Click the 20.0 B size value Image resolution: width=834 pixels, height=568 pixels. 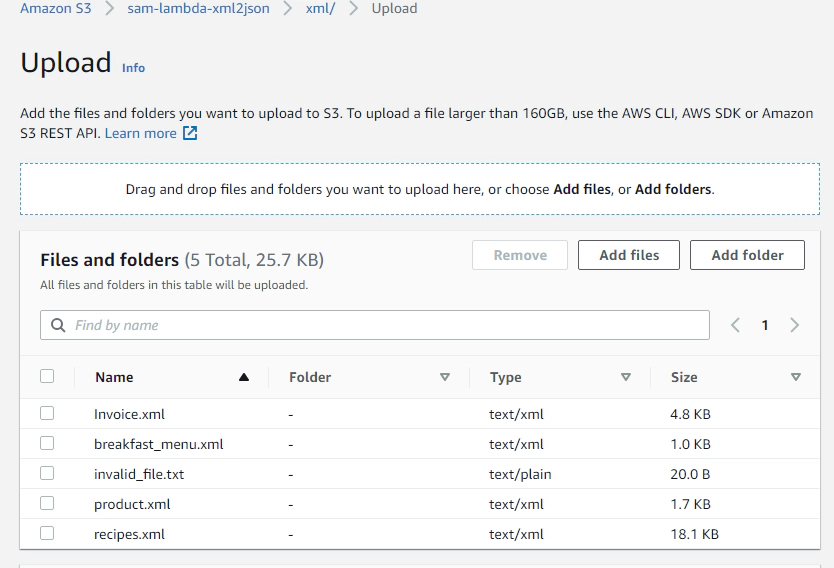(x=690, y=474)
